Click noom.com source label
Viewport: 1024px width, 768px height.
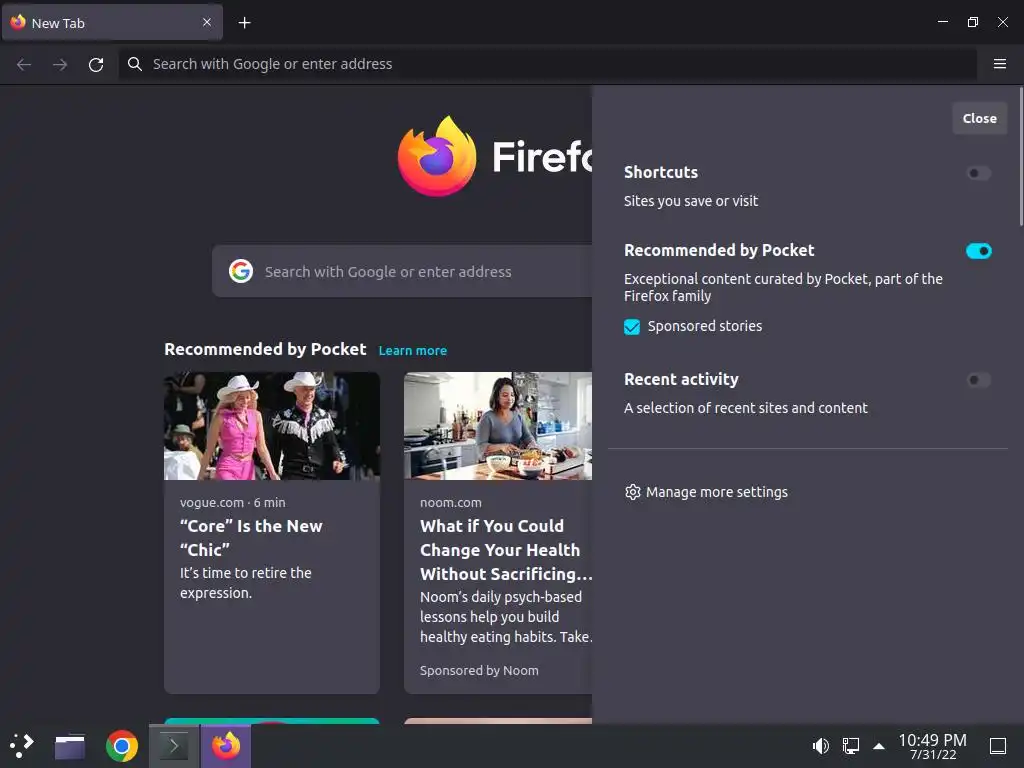click(451, 503)
